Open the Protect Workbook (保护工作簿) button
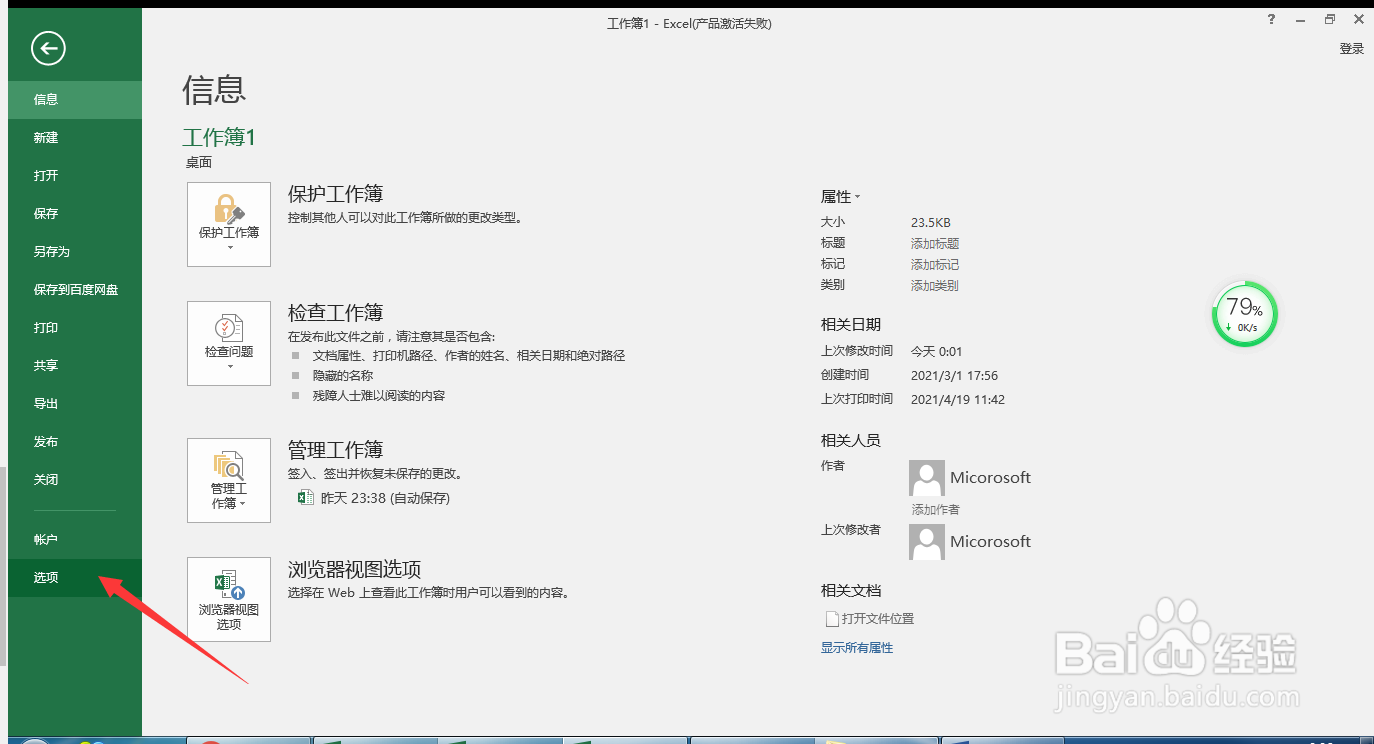This screenshot has width=1374, height=744. [229, 224]
